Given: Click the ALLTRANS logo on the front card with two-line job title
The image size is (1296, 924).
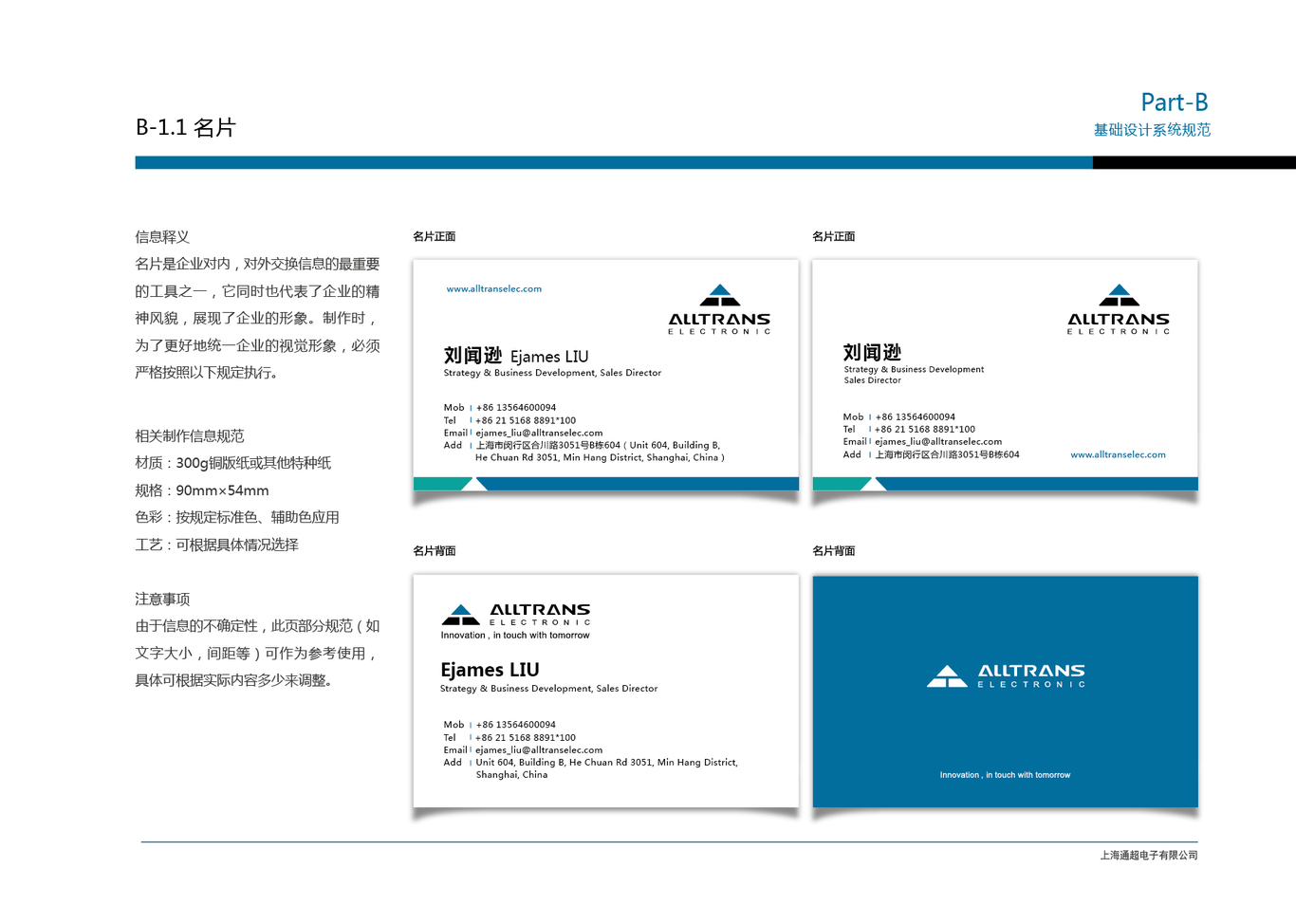Looking at the screenshot, I should click(1119, 309).
